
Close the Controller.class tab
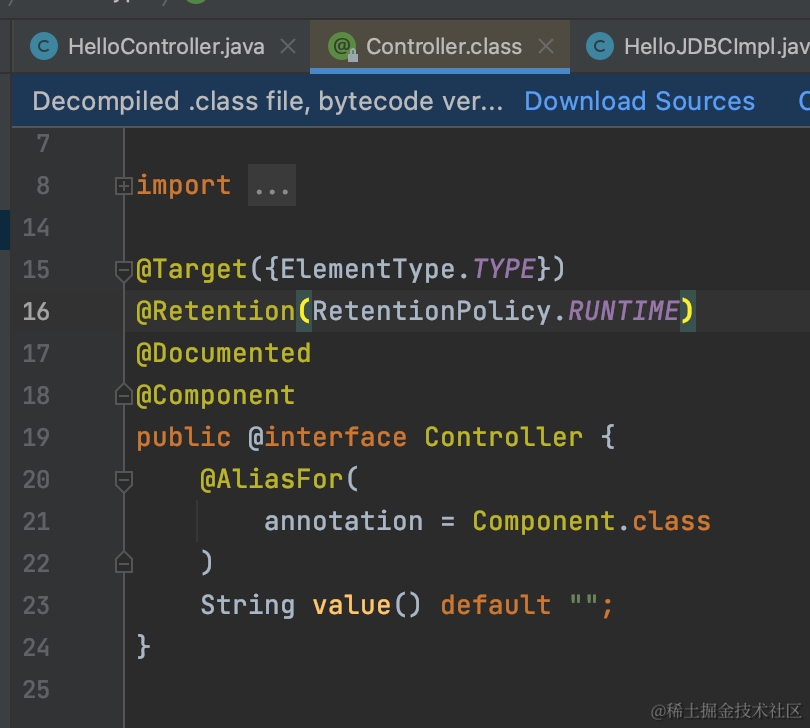[546, 47]
